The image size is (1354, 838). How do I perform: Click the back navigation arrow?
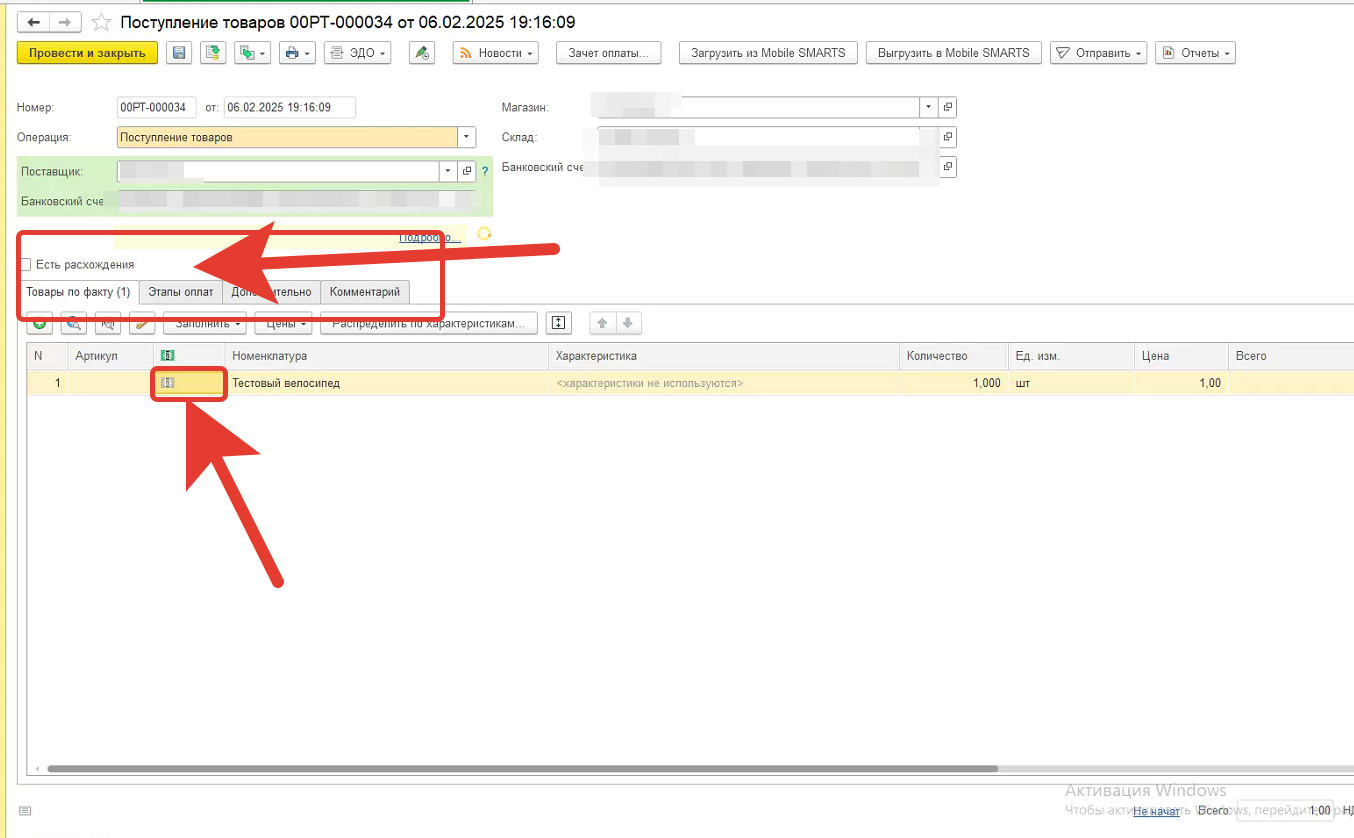[34, 22]
